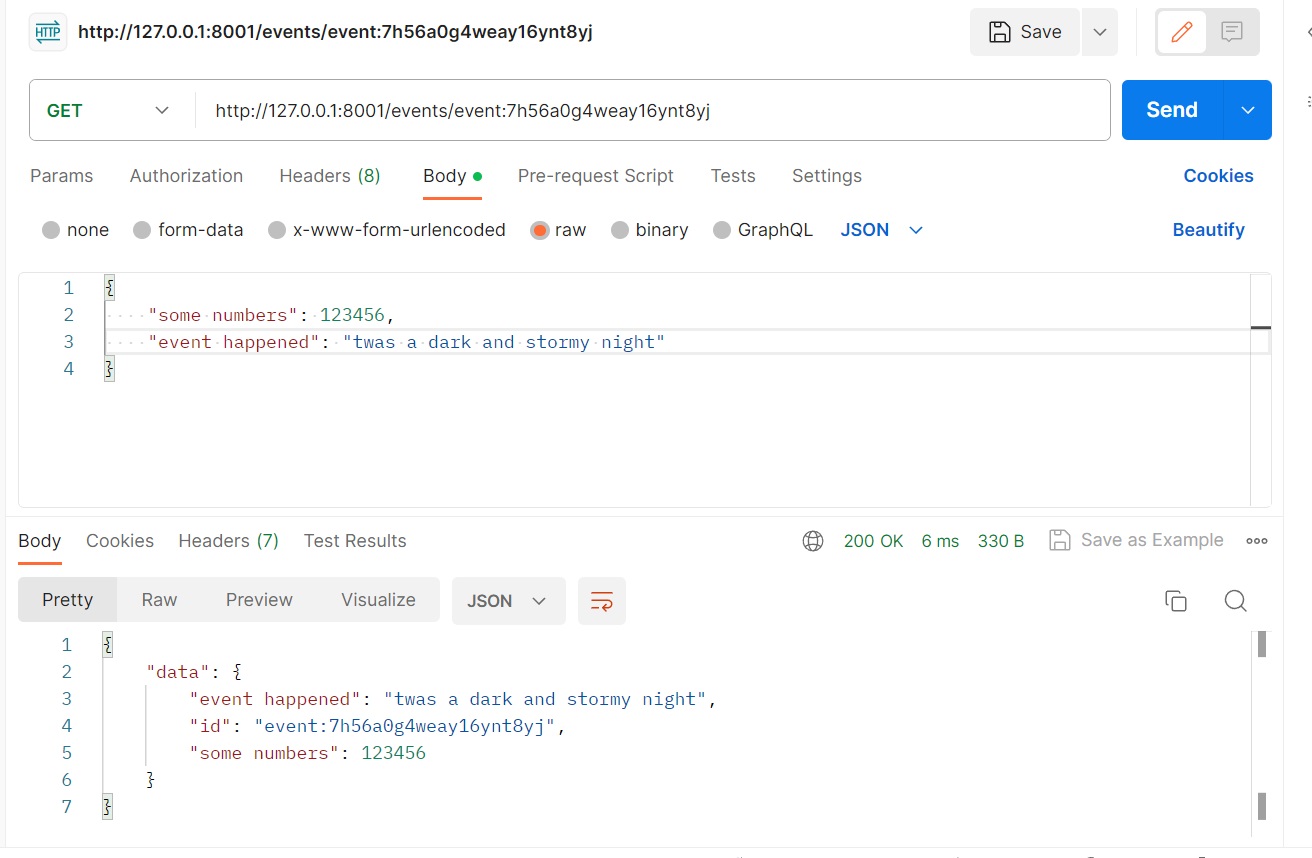Click the Save button
Image resolution: width=1312 pixels, height=858 pixels.
tap(1025, 32)
